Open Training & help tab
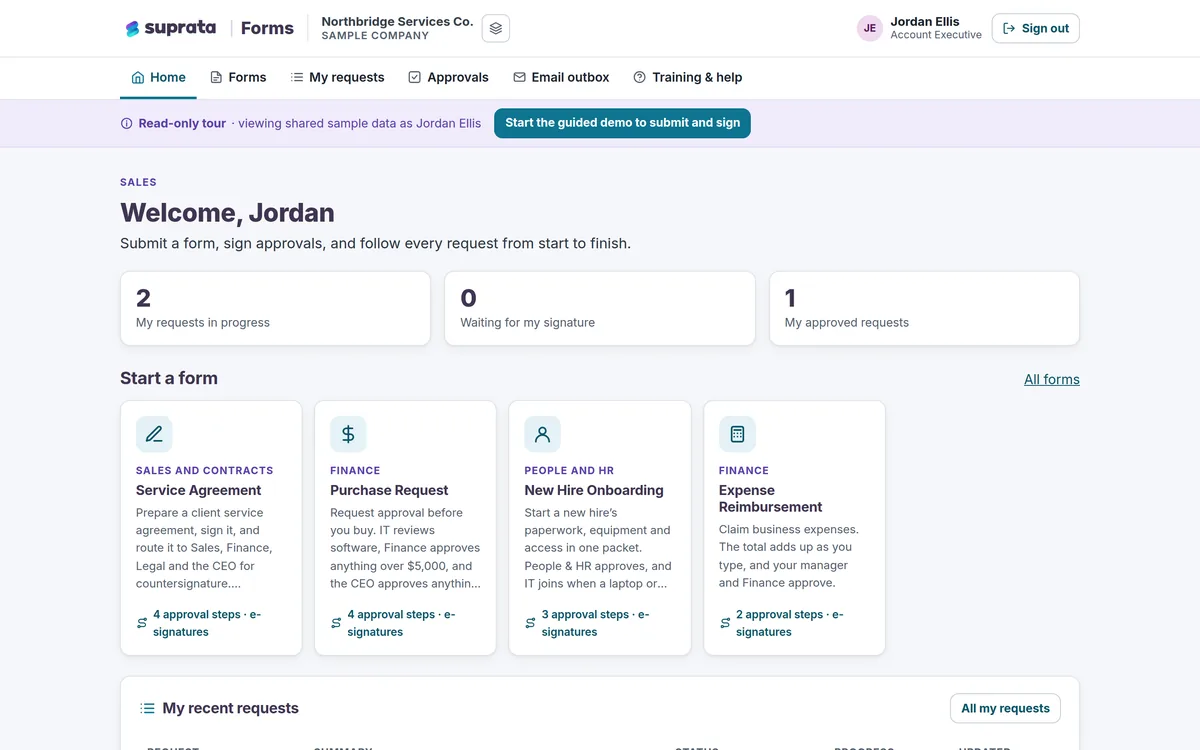The width and height of the screenshot is (1200, 750). [x=687, y=77]
